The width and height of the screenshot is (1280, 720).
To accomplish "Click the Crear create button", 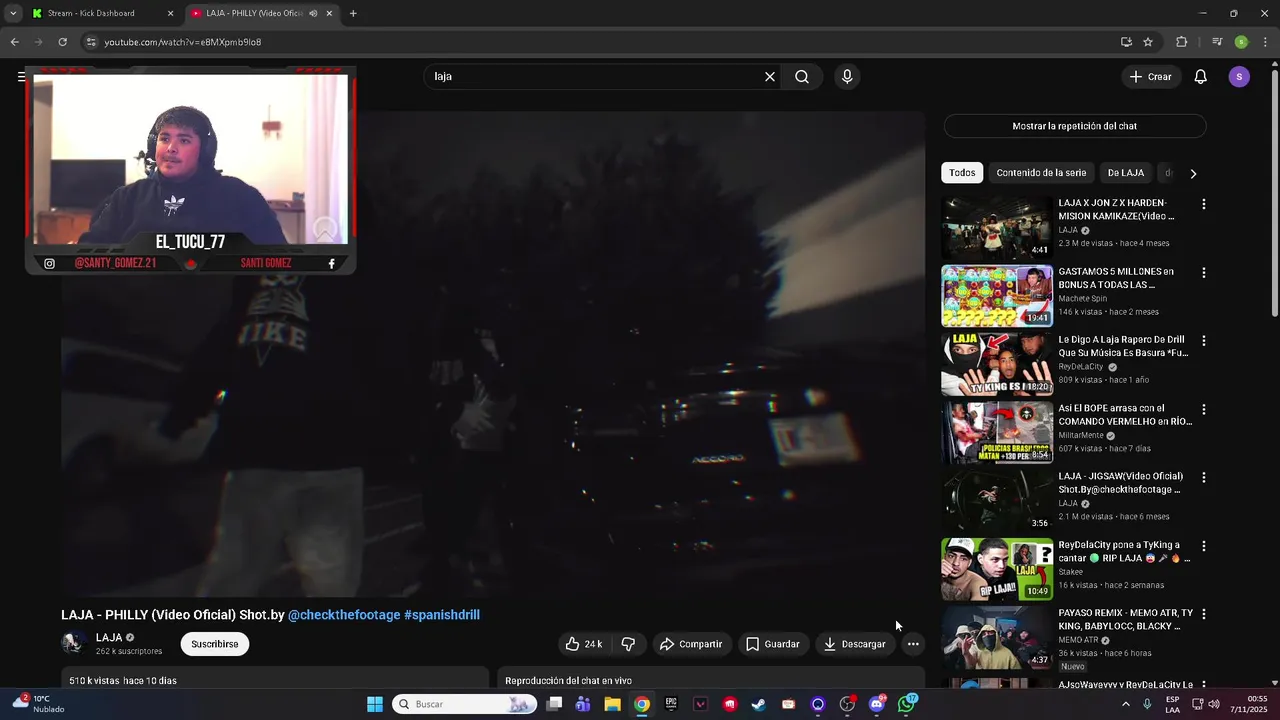I will [x=1151, y=77].
